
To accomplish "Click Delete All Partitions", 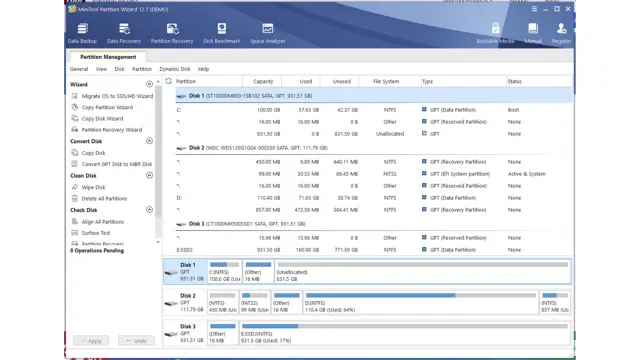I will (99, 198).
